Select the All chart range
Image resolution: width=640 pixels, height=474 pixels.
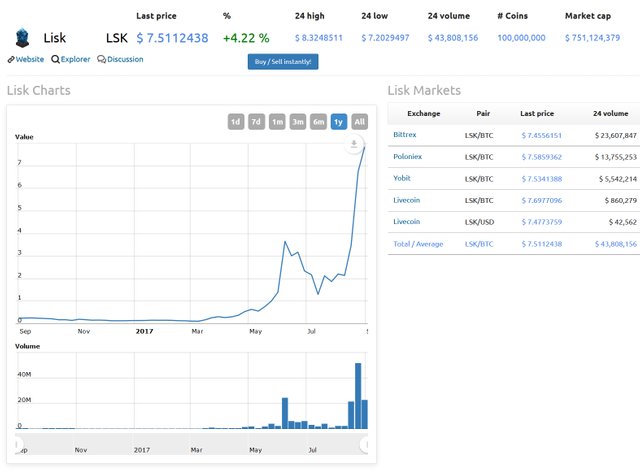point(360,122)
